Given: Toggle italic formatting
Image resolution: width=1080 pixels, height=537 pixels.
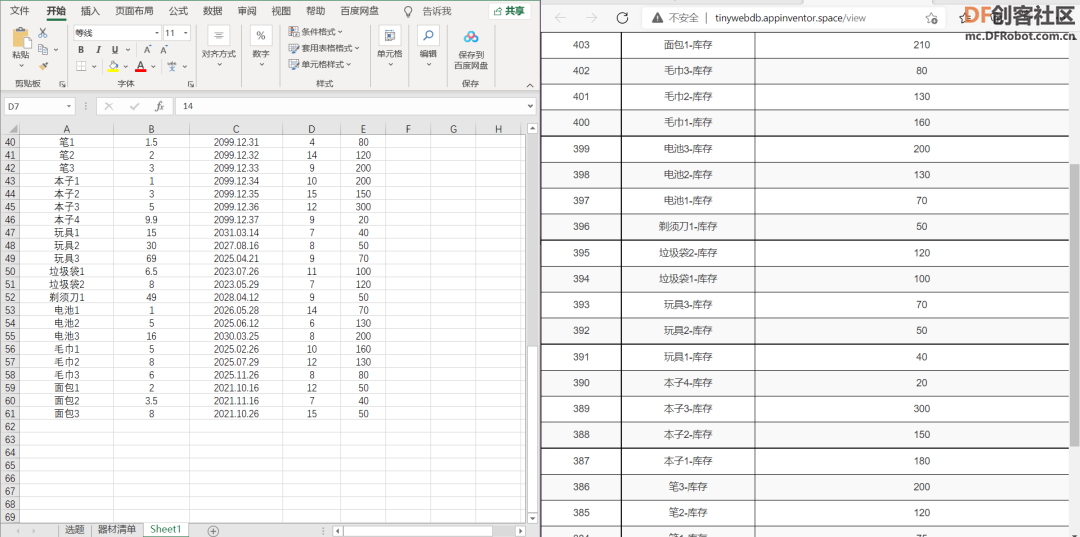Looking at the screenshot, I should tap(98, 50).
